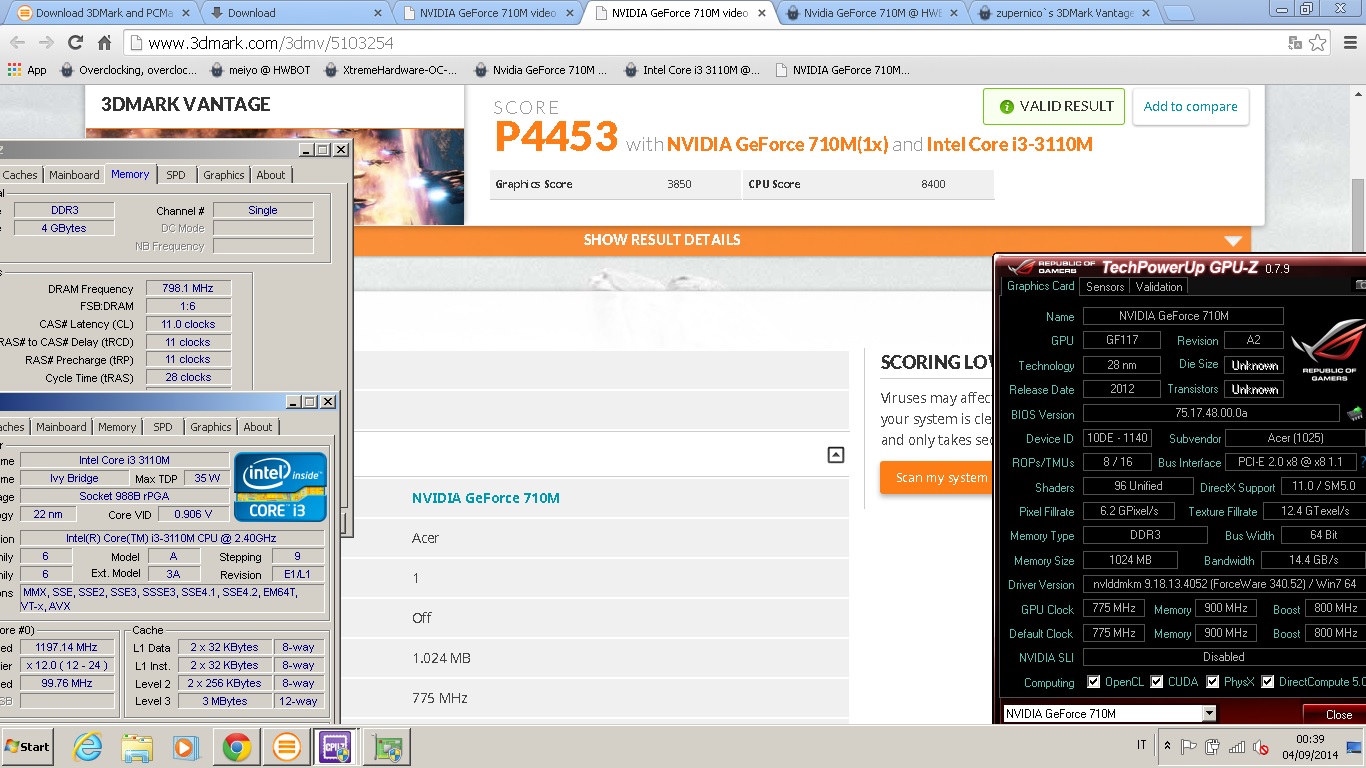Open GPU selection dropdown in GPU-Z

tap(1209, 714)
